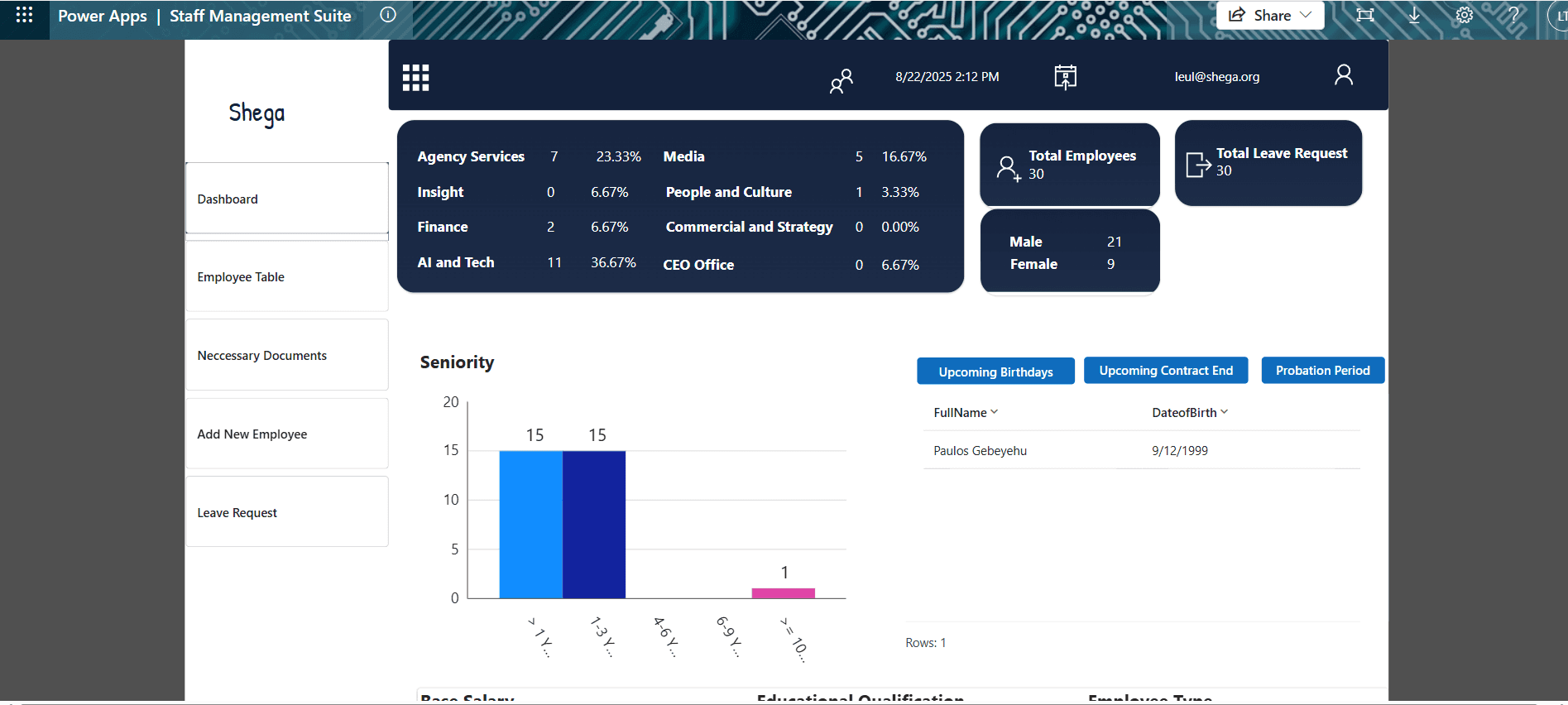This screenshot has width=1568, height=705.
Task: Show Probation Period list
Action: click(x=1322, y=370)
